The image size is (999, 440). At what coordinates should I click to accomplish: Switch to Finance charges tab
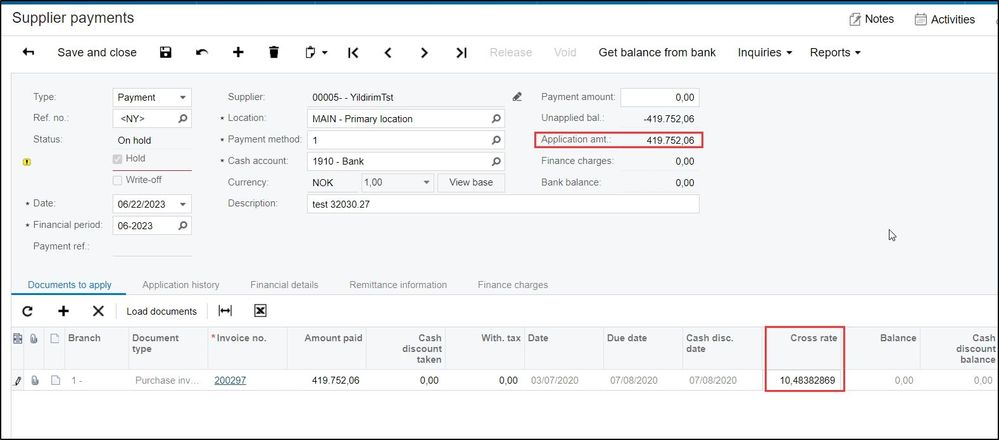513,285
